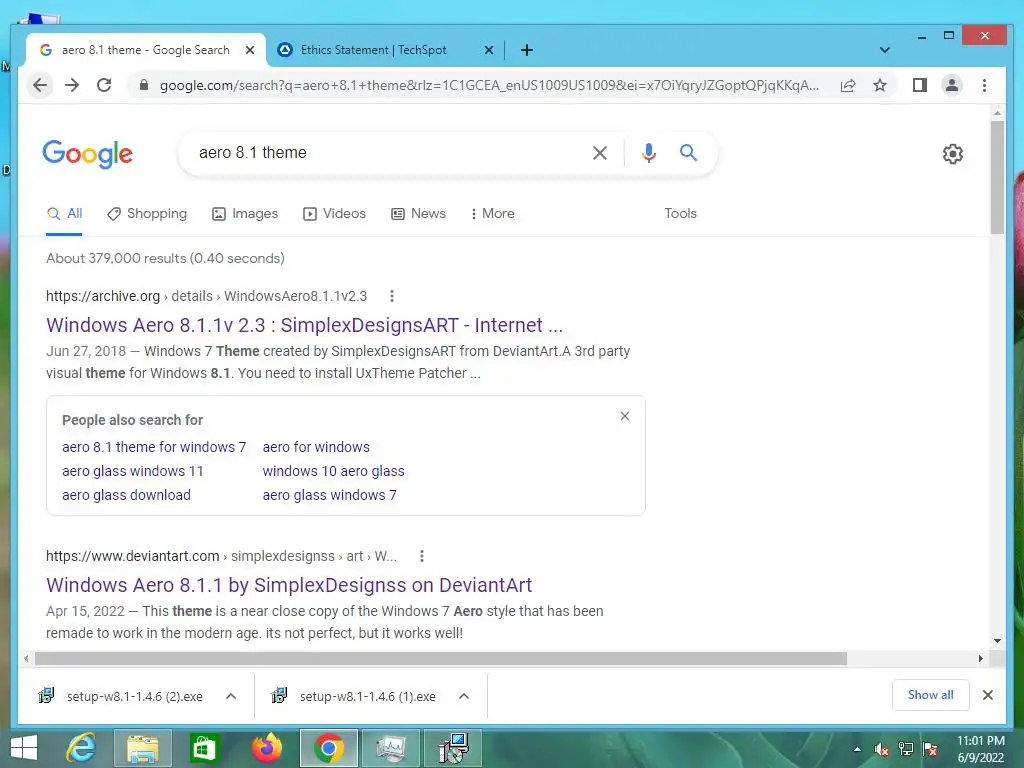Reload the Google search page
Screen dimensions: 1024x768
[104, 86]
